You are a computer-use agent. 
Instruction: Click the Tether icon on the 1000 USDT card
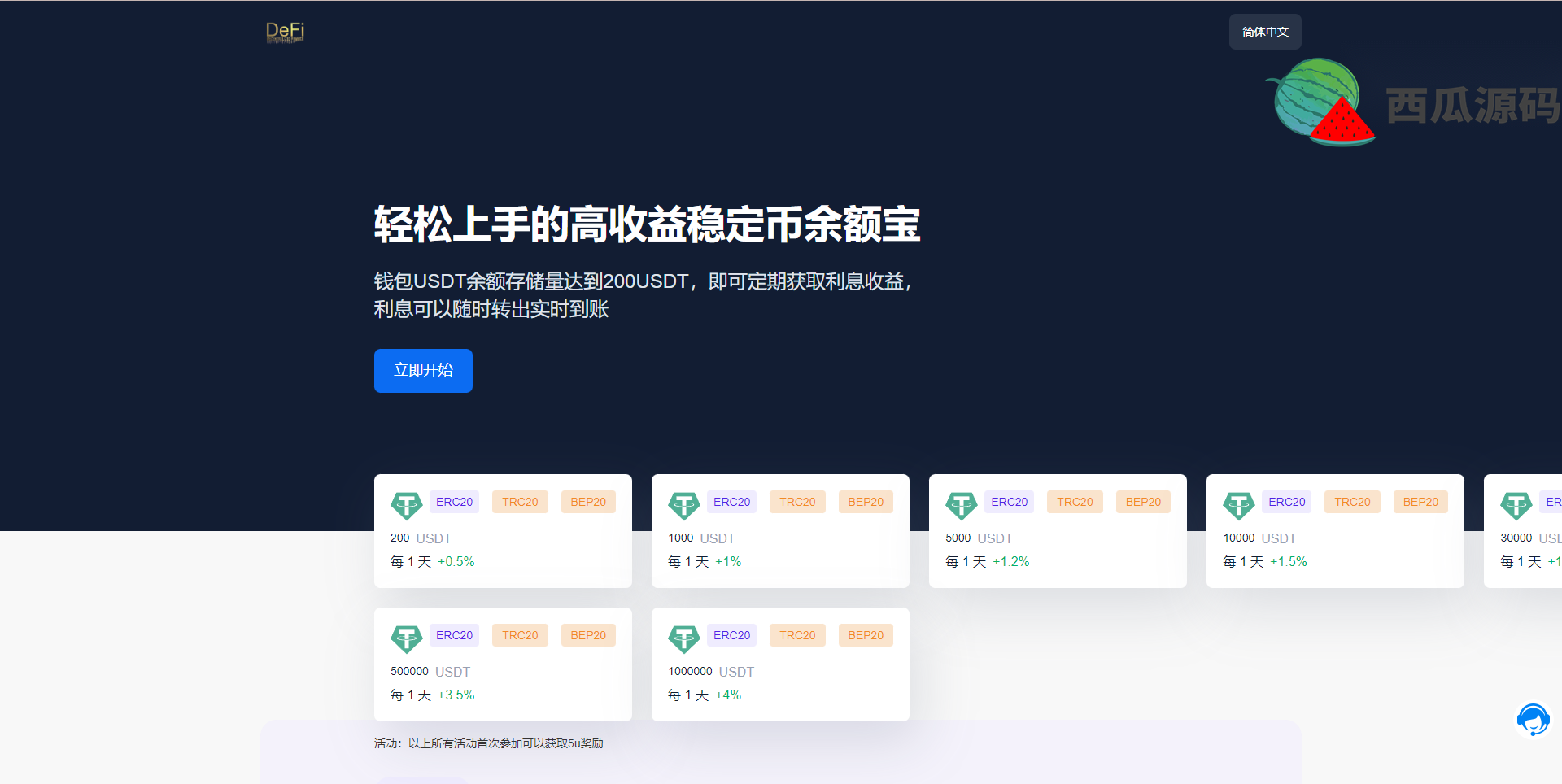tap(684, 506)
